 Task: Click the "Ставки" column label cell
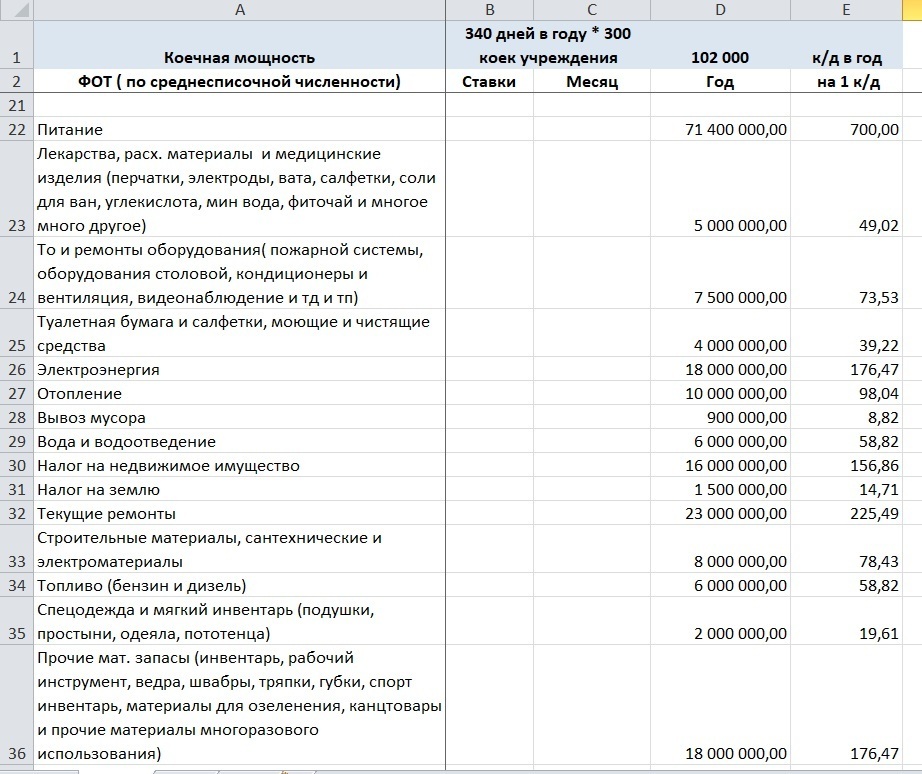[489, 81]
